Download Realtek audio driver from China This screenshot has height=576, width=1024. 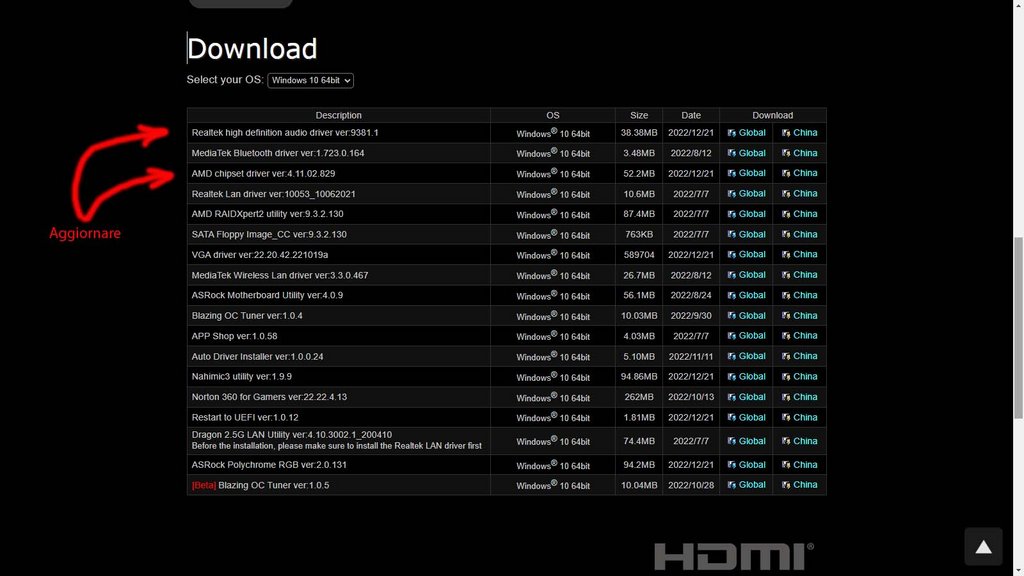(x=799, y=133)
